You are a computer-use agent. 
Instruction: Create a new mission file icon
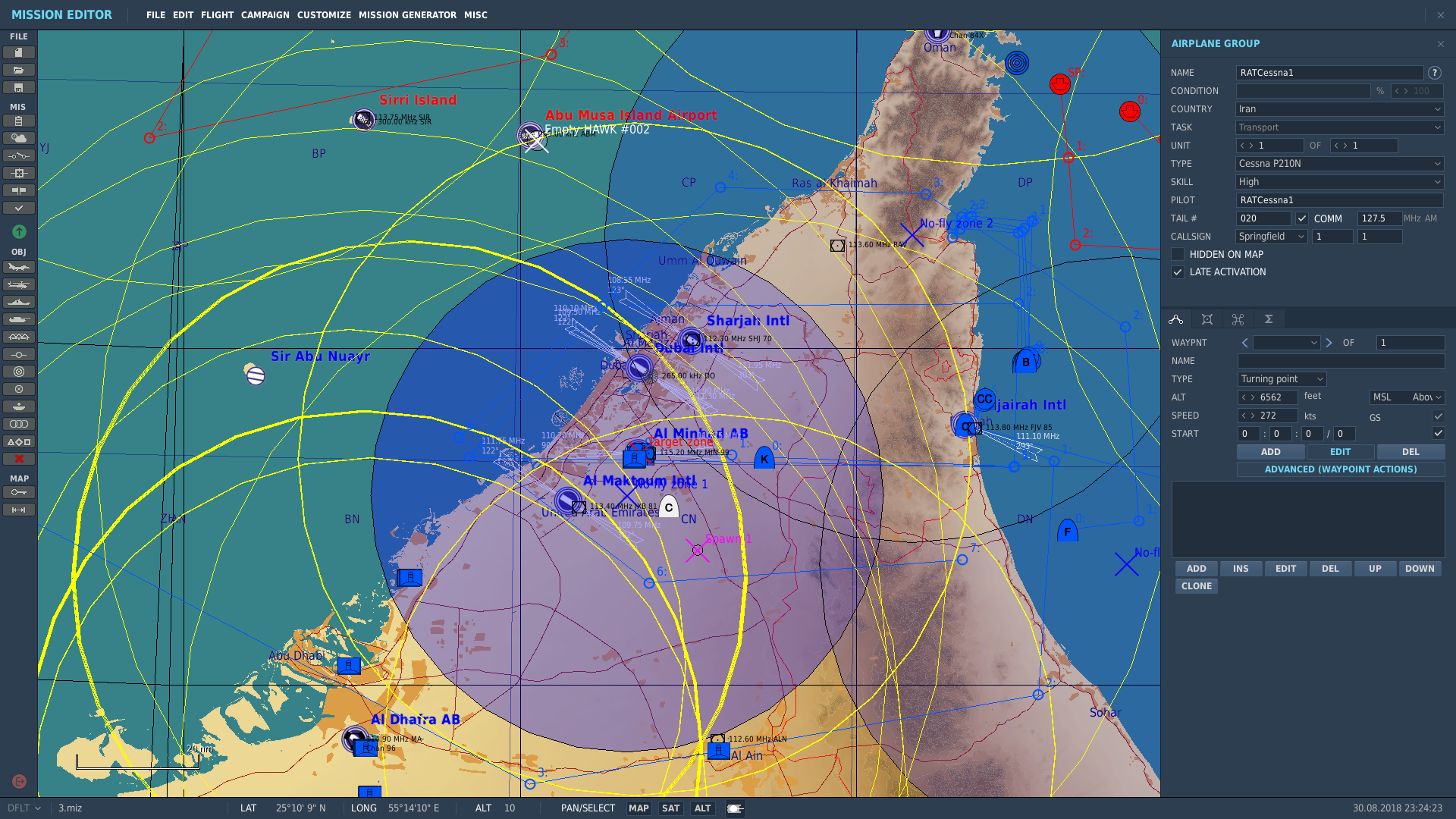(x=19, y=52)
